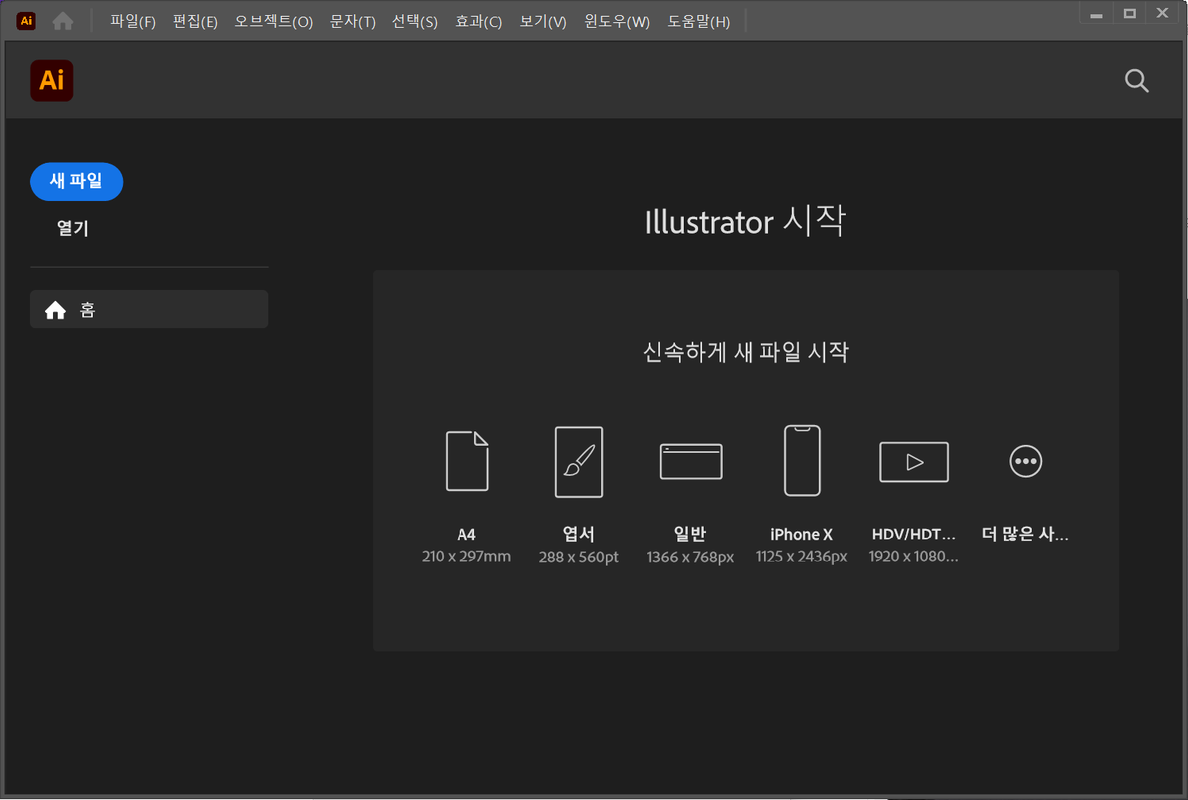Click the 홈 house icon in sidebar
The width and height of the screenshot is (1188, 800).
coord(55,310)
